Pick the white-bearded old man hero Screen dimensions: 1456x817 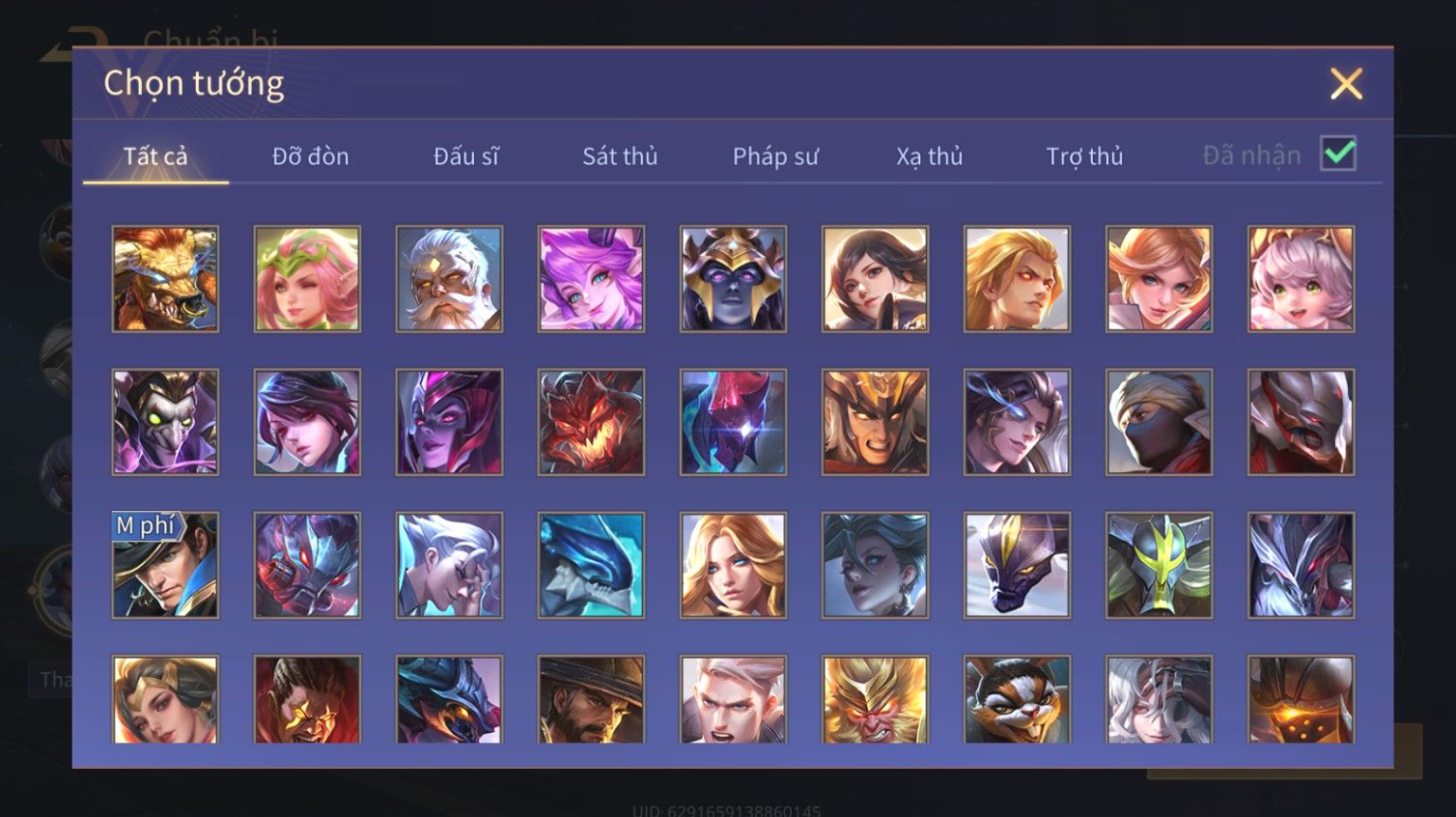[449, 279]
